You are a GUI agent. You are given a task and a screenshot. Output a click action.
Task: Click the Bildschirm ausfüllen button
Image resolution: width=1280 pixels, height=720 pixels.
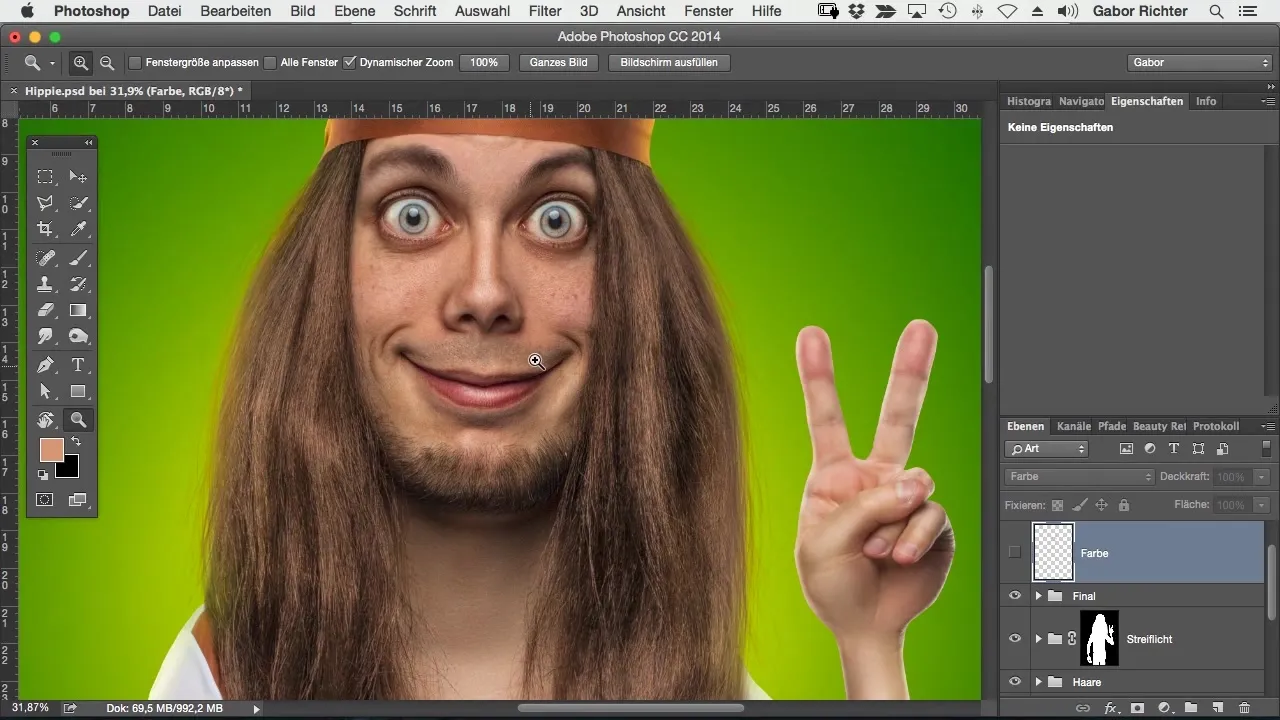pos(669,62)
